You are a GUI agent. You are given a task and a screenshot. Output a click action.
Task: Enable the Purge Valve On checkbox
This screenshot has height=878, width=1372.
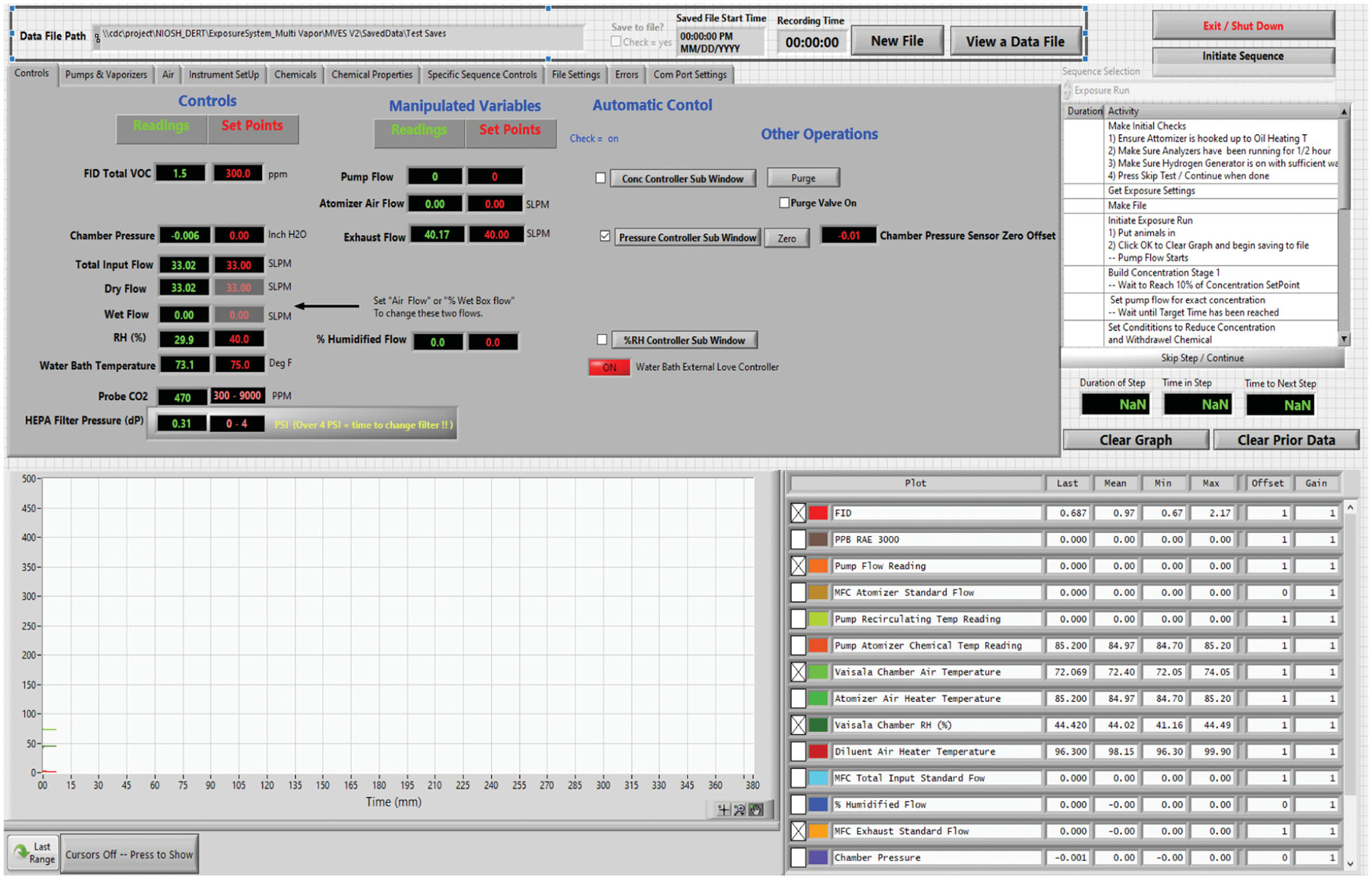(x=784, y=203)
